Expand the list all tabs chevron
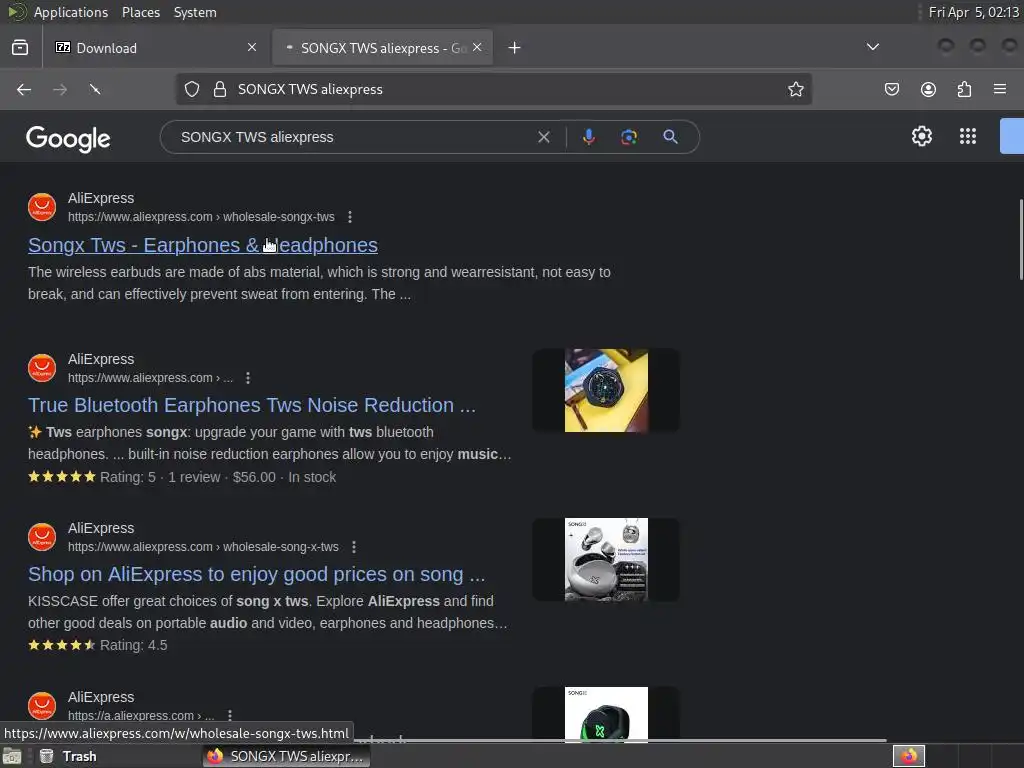Image resolution: width=1024 pixels, height=768 pixels. coord(872,47)
